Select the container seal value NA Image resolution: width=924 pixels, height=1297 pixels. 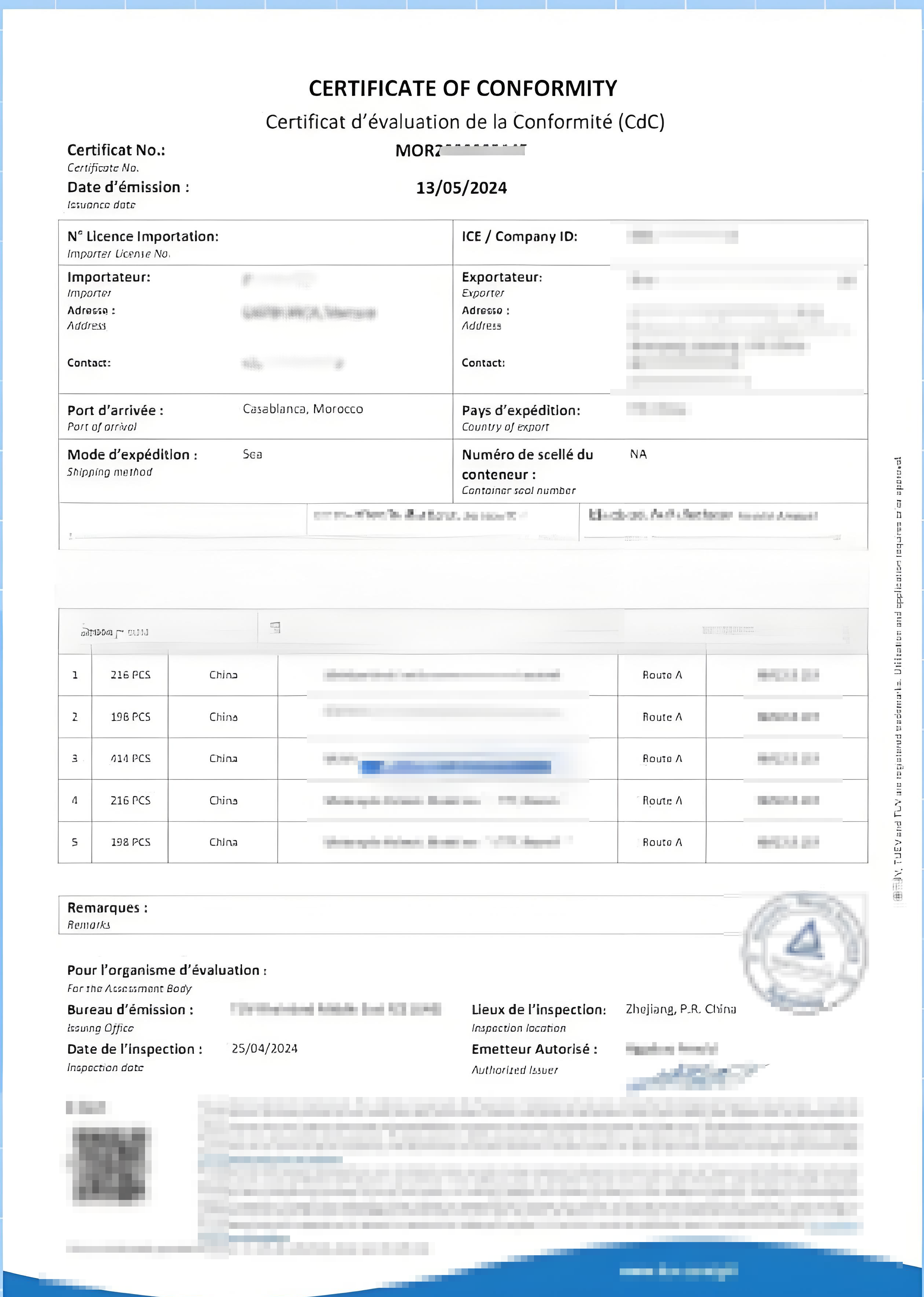[638, 454]
